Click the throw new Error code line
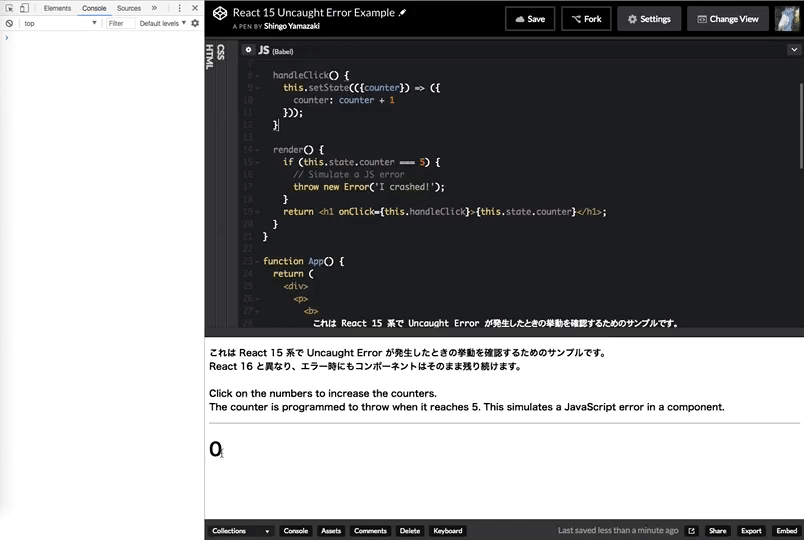The height and width of the screenshot is (540, 804). pyautogui.click(x=369, y=187)
